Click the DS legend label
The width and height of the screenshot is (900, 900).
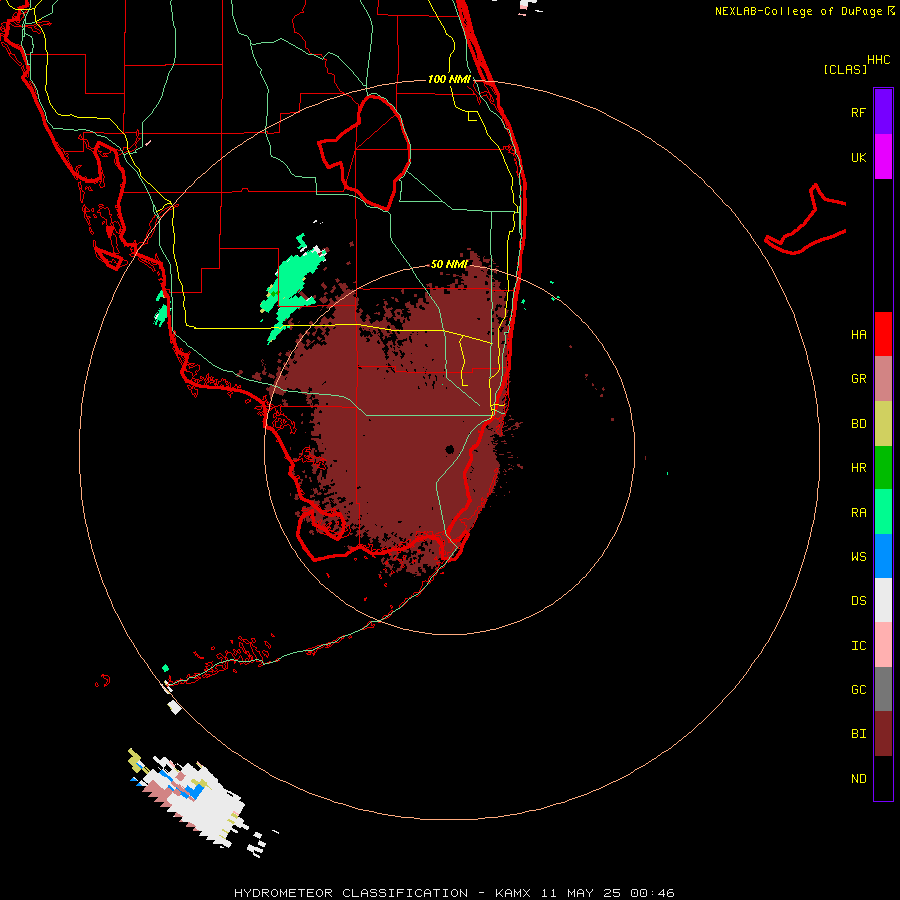click(858, 601)
